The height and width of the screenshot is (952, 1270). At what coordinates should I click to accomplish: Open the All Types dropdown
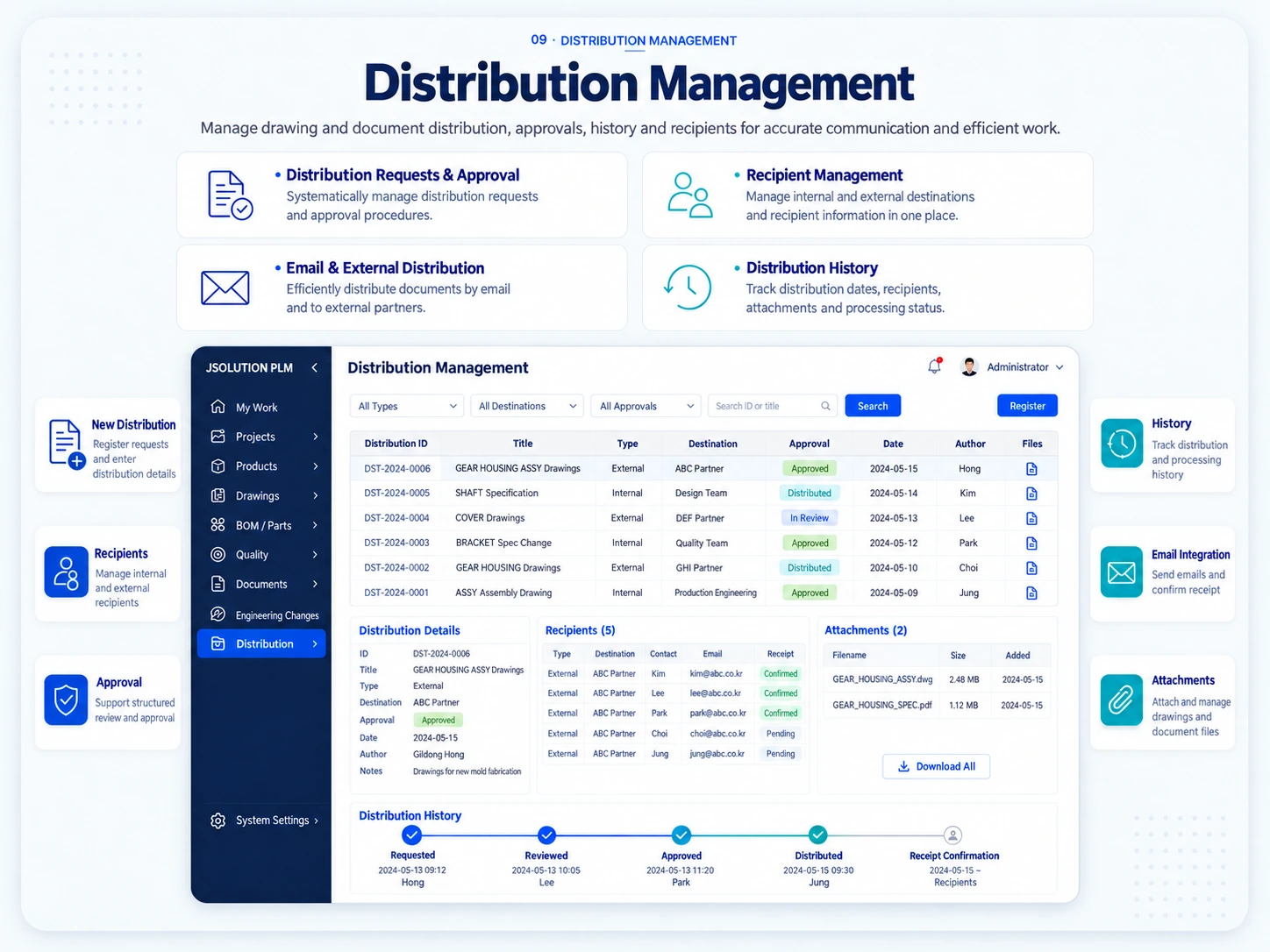pos(407,406)
